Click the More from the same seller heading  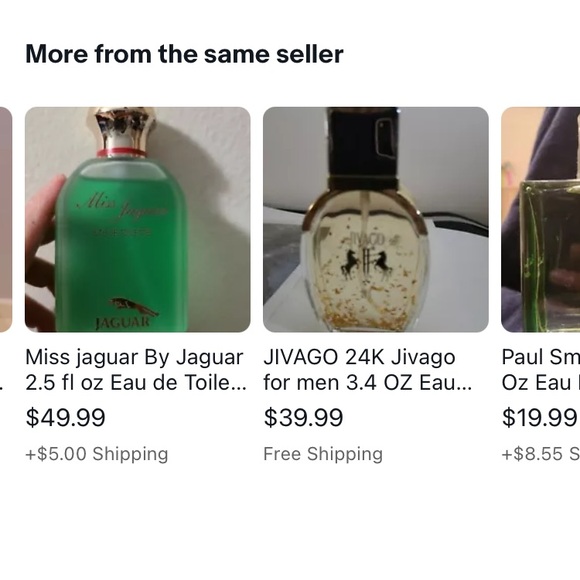pyautogui.click(x=184, y=54)
